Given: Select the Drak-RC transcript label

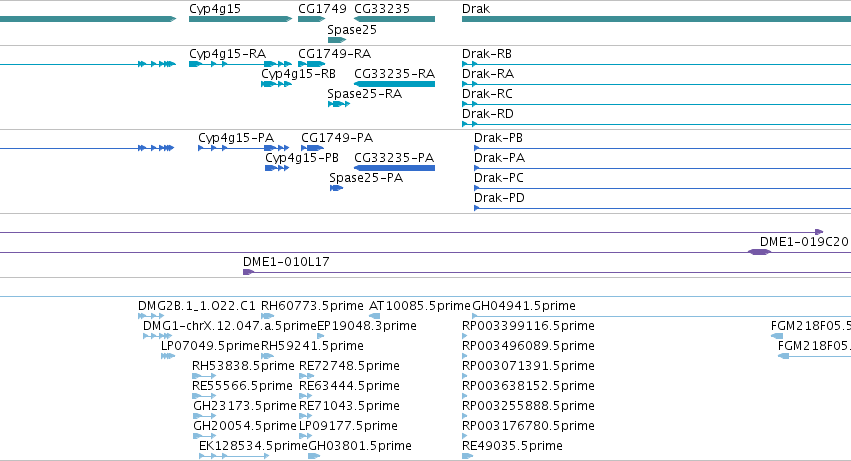Looking at the screenshot, I should pyautogui.click(x=487, y=94).
